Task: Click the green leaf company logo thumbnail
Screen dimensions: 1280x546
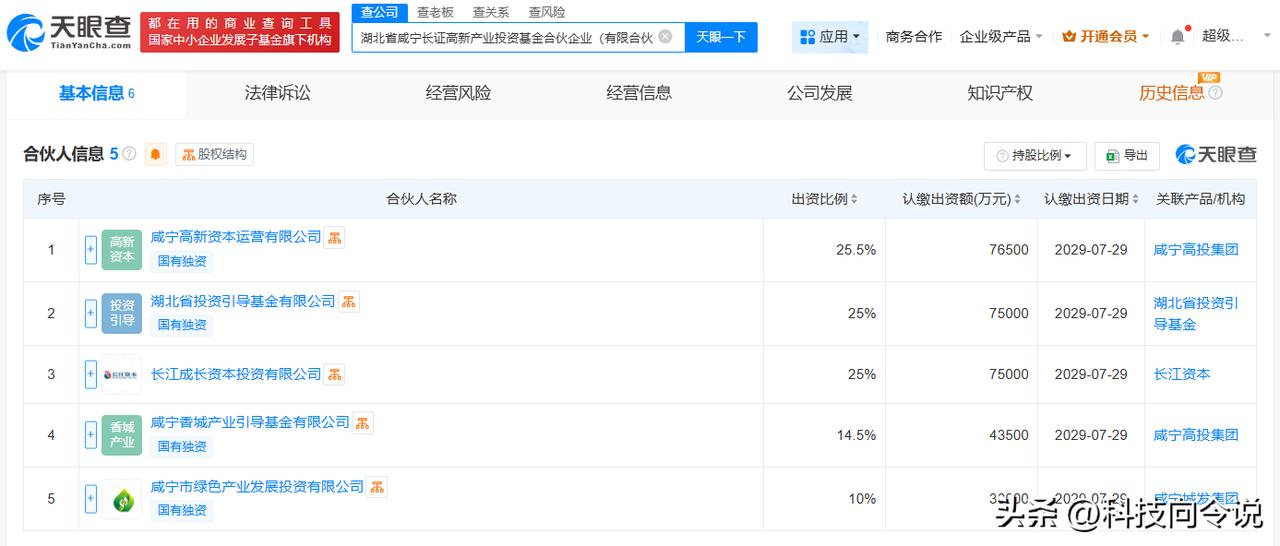Action: tap(122, 499)
